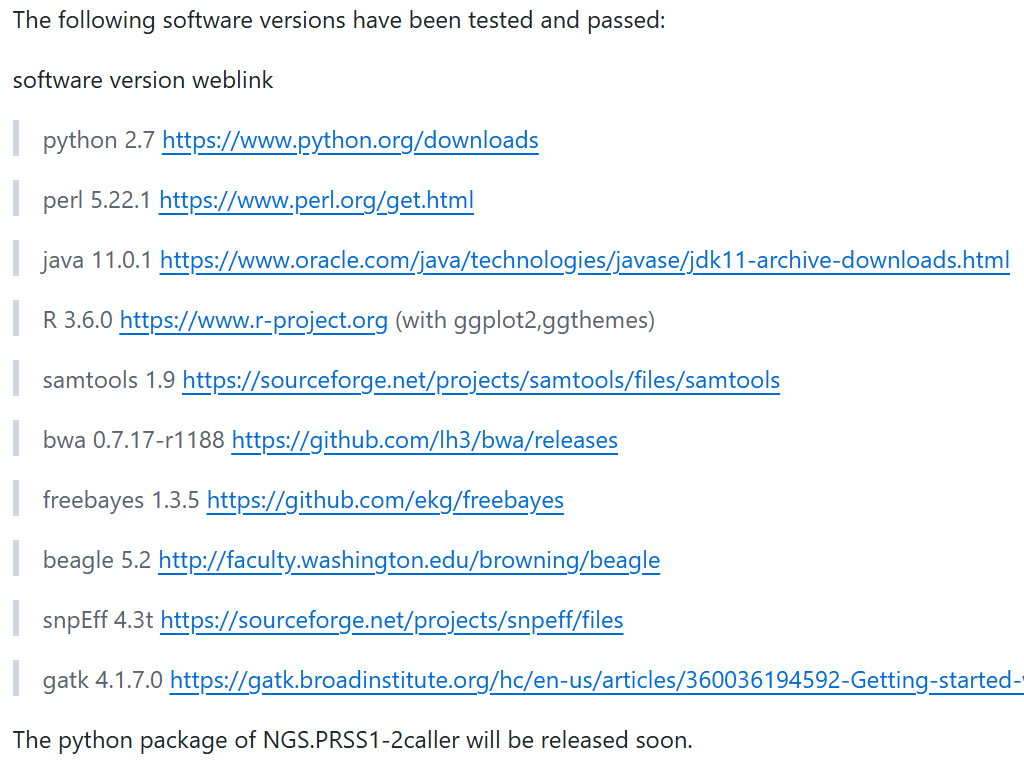
Task: Follow the gatk.broadinstitute.org getting-started link
Action: (x=596, y=681)
